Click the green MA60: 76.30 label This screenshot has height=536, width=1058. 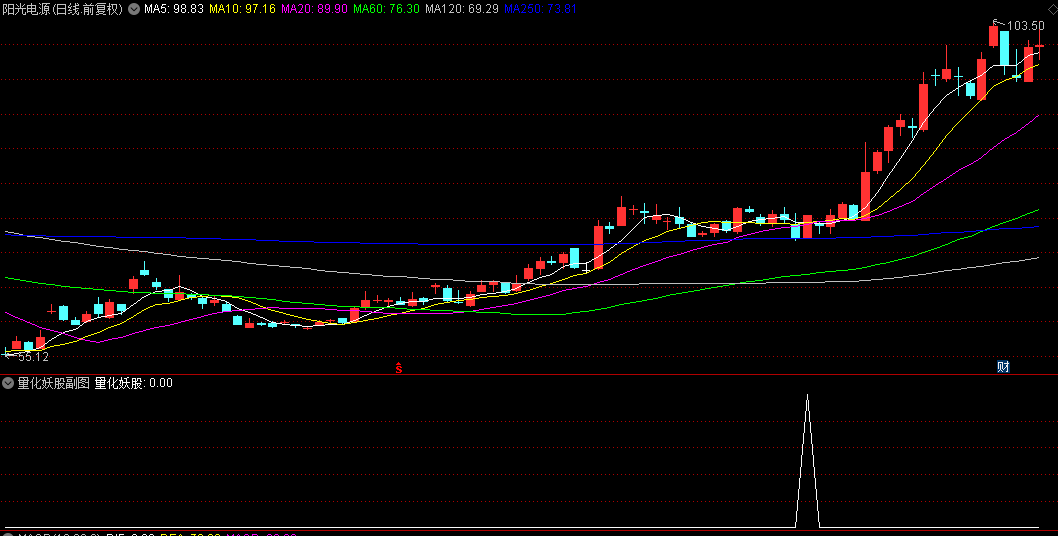pyautogui.click(x=386, y=9)
